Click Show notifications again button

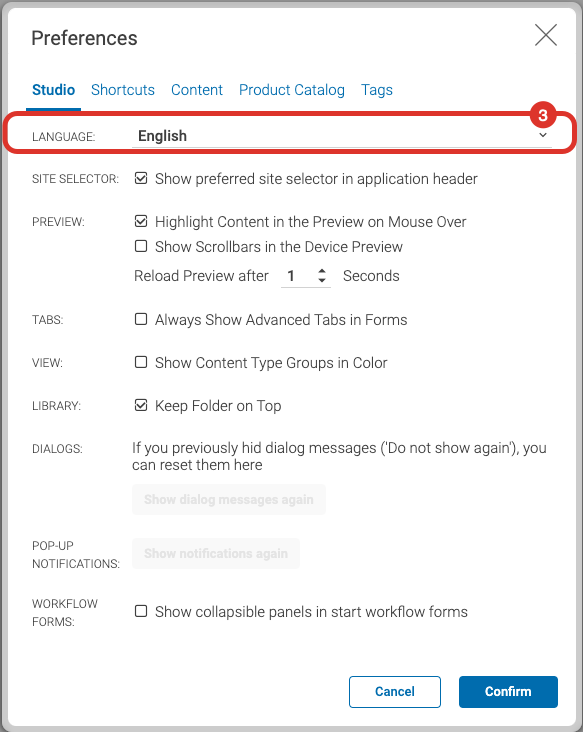coord(216,553)
